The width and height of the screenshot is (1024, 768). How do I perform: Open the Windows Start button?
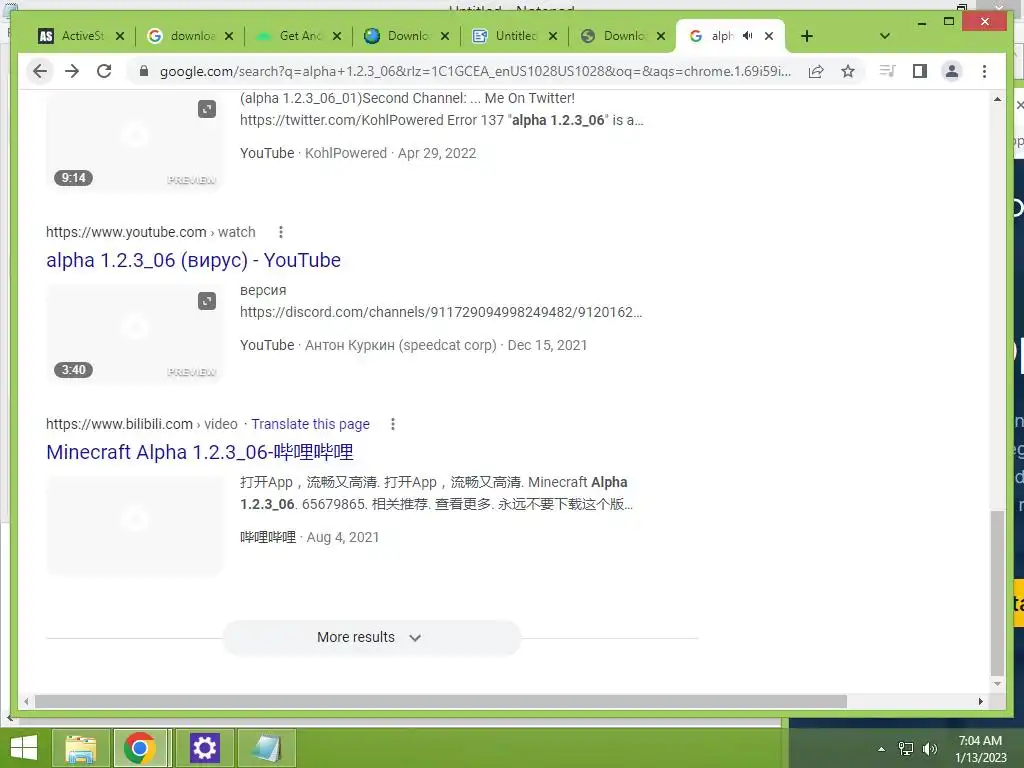[x=24, y=748]
